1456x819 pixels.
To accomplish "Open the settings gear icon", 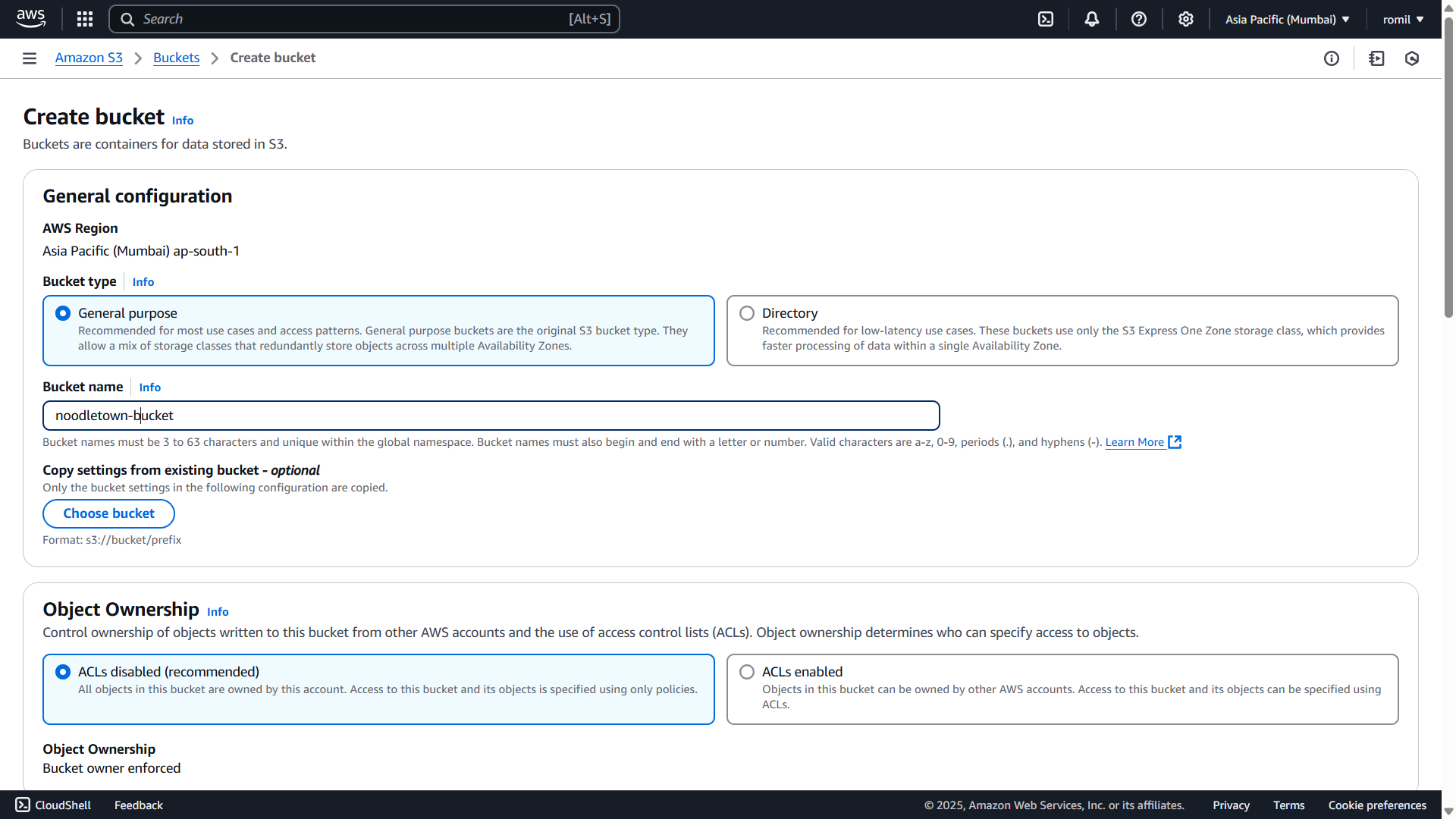I will pos(1186,19).
